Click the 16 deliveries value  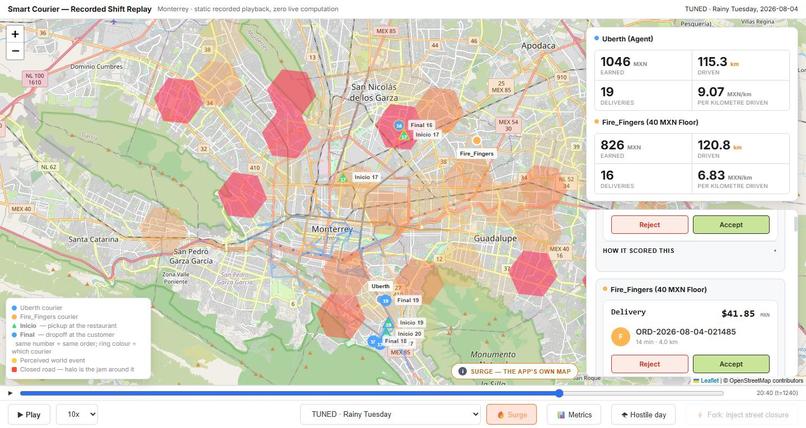pyautogui.click(x=607, y=175)
